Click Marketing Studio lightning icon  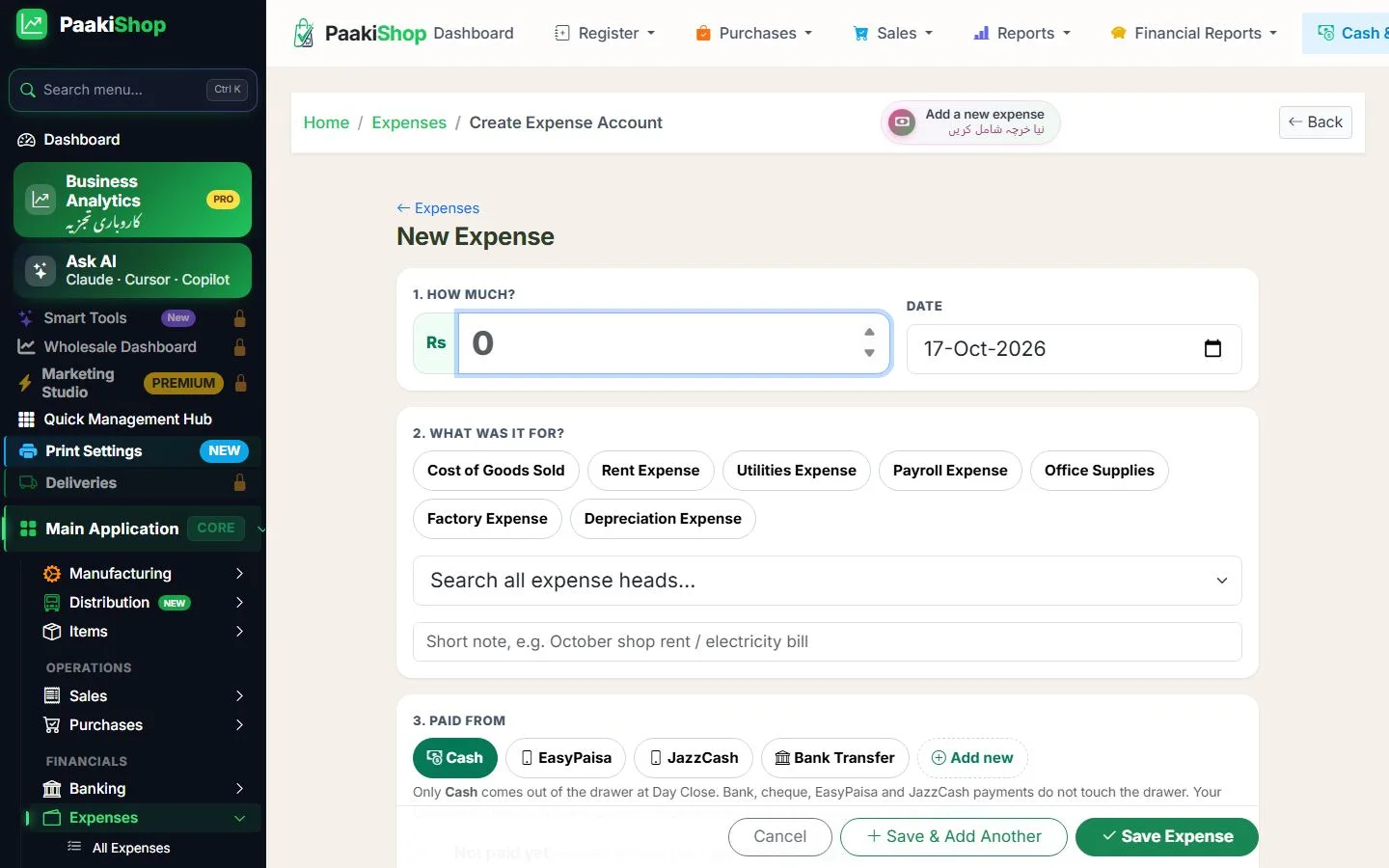click(25, 383)
